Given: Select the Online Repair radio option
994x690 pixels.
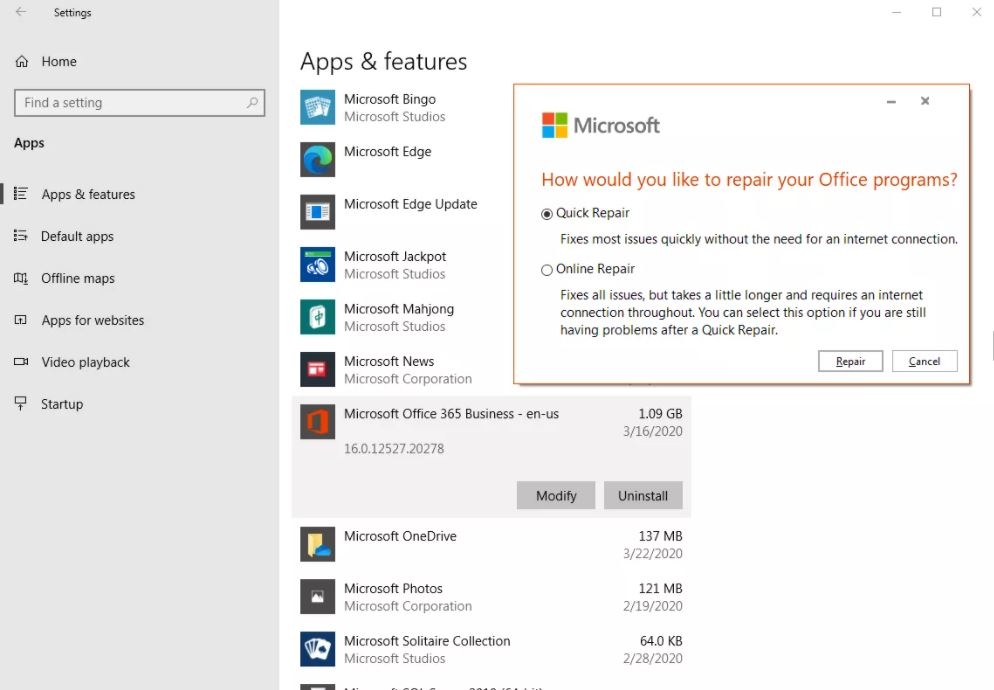Looking at the screenshot, I should coord(547,270).
